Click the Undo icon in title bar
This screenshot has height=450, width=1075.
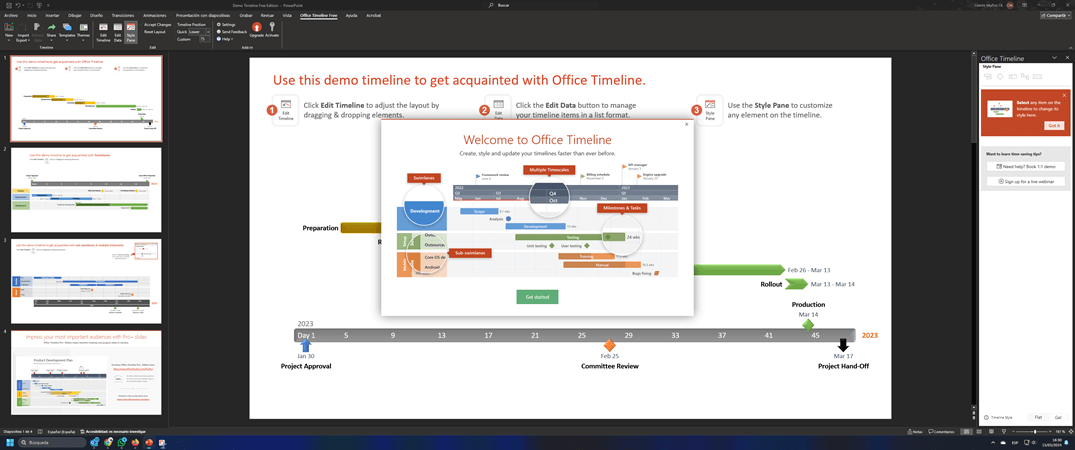(x=19, y=5)
